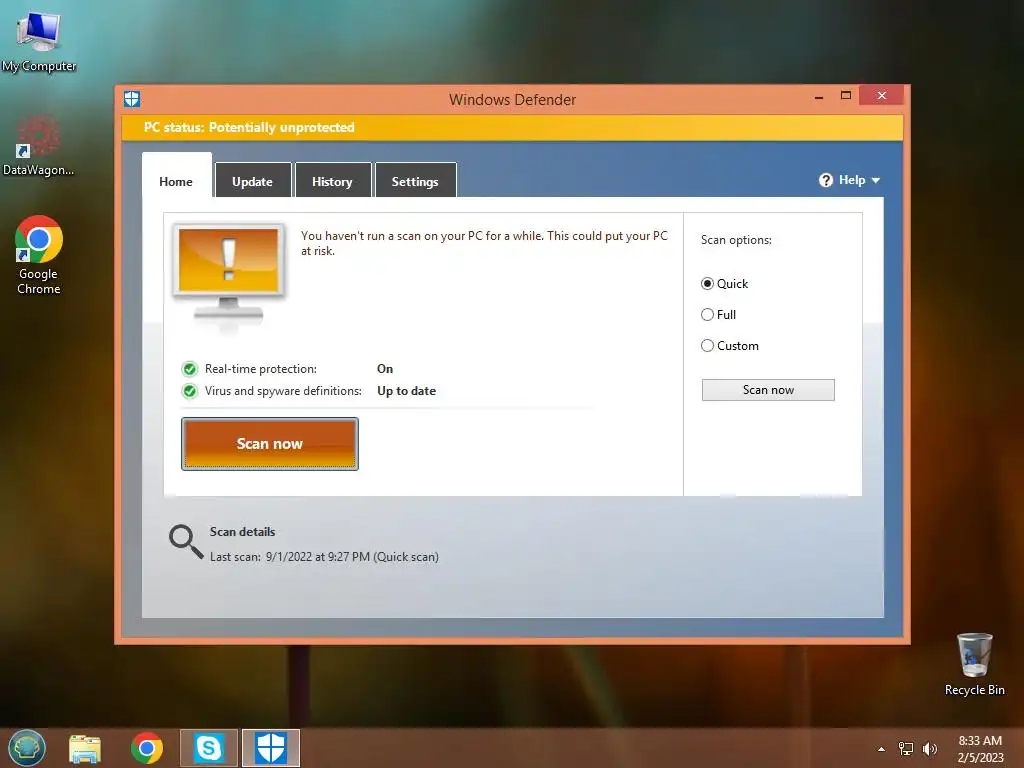Close the Windows Defender window
The image size is (1024, 768).
click(882, 96)
